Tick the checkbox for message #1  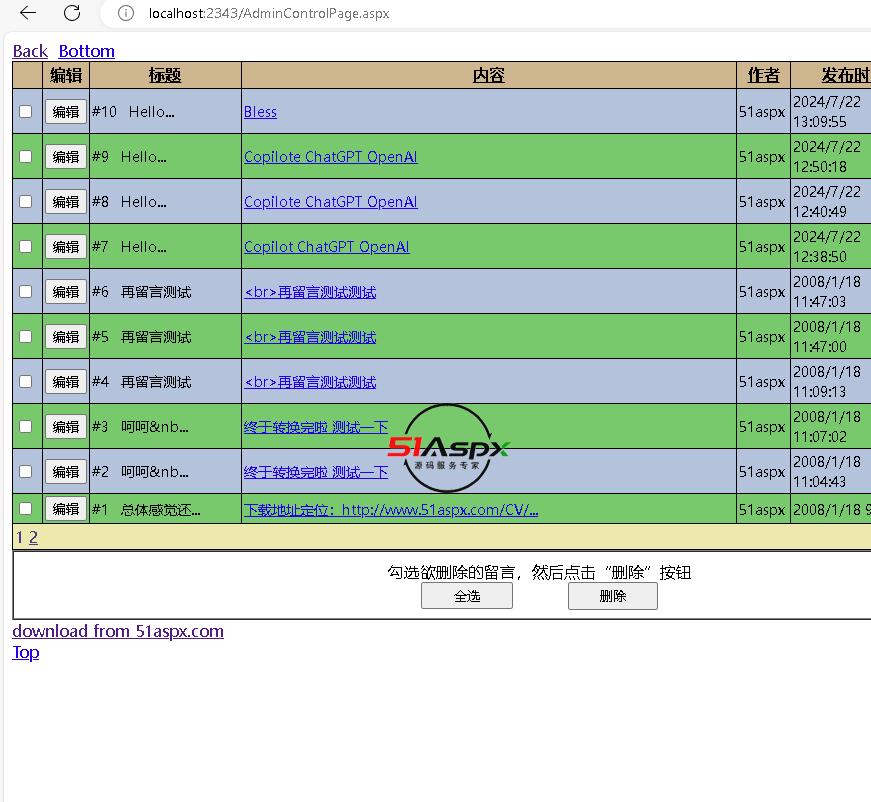(x=26, y=509)
